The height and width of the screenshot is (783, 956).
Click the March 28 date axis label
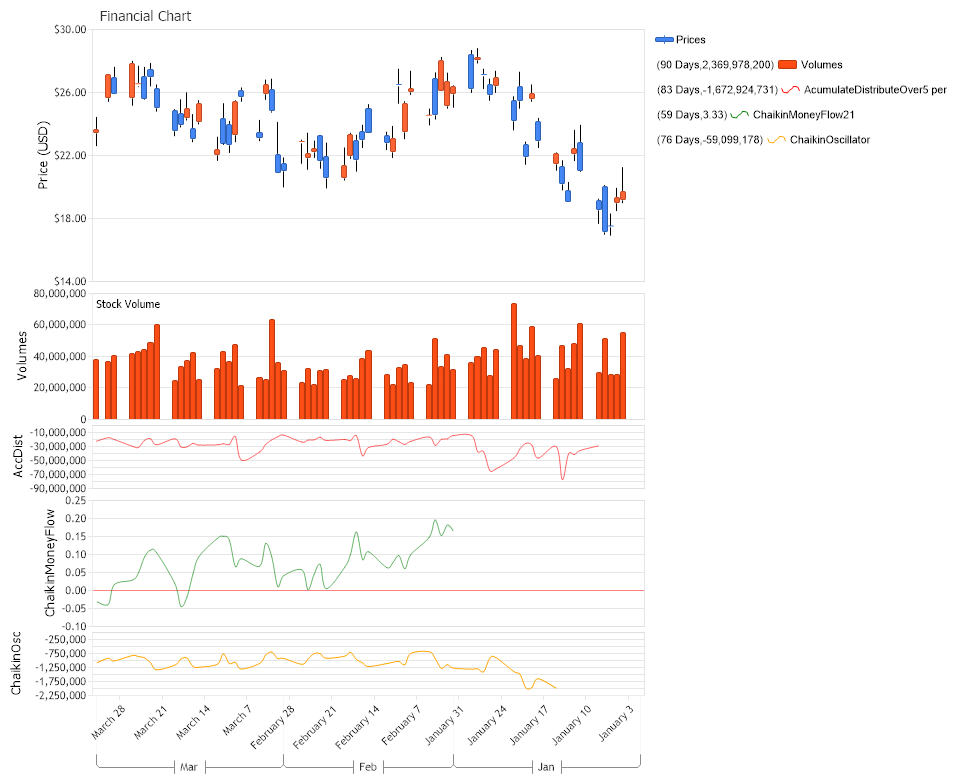[x=108, y=724]
